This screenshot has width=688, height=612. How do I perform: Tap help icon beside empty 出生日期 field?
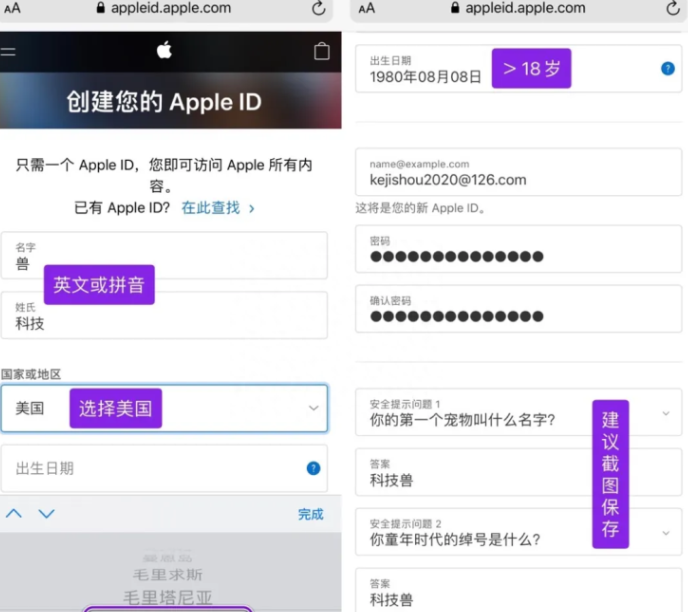coord(313,468)
